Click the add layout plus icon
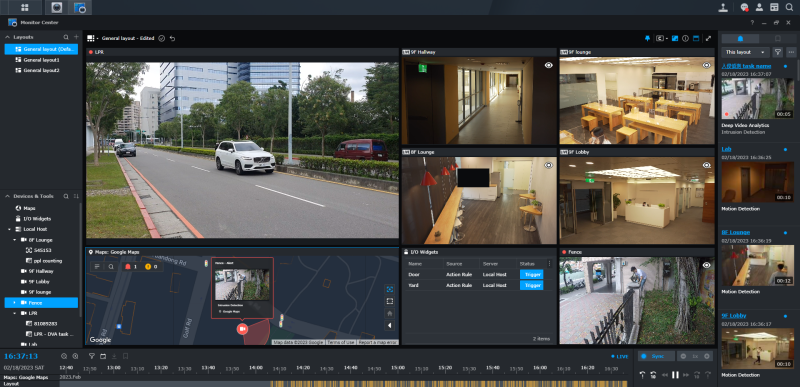The height and width of the screenshot is (387, 800). pos(76,37)
